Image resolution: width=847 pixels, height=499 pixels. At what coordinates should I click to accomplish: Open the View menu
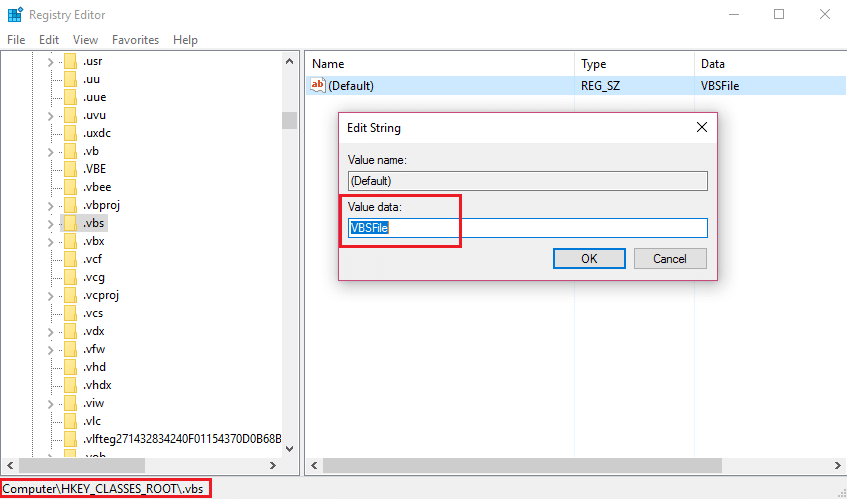[x=85, y=40]
